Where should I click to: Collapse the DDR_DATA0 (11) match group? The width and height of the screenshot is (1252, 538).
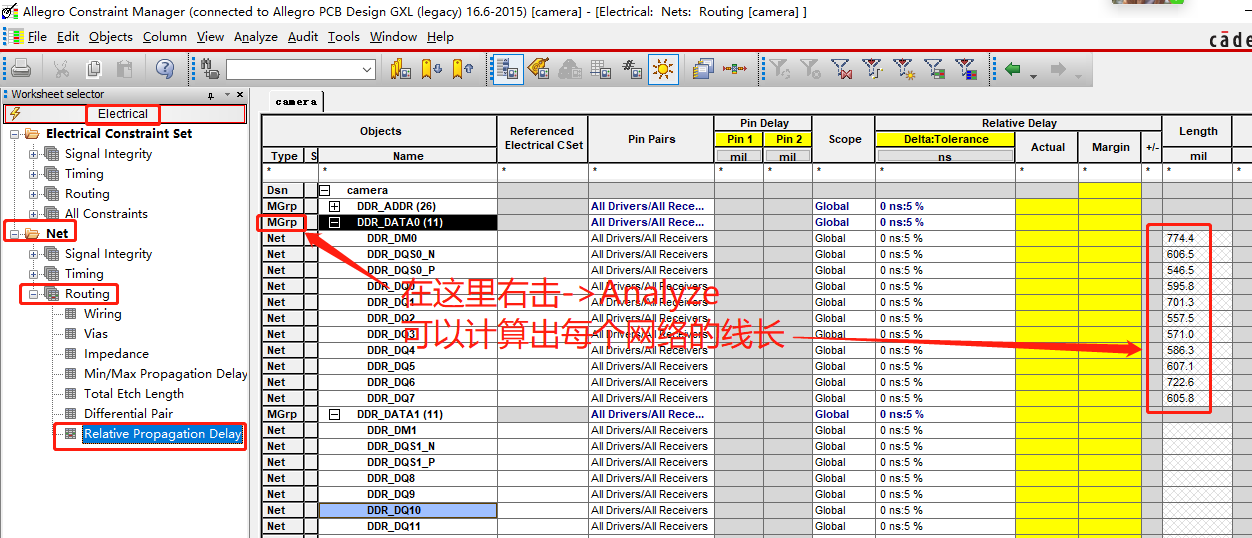tap(335, 222)
